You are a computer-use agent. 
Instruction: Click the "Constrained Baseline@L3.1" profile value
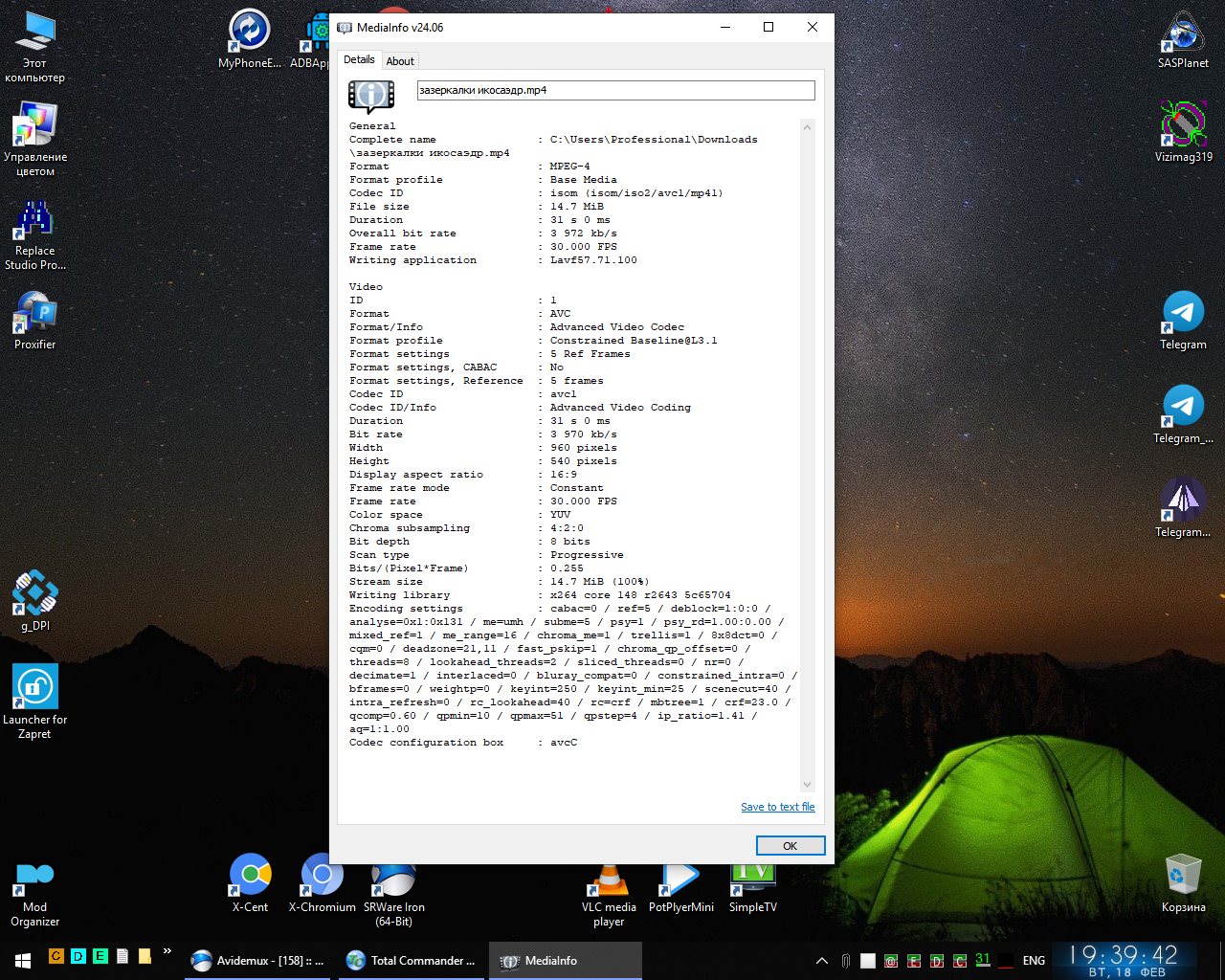[634, 341]
